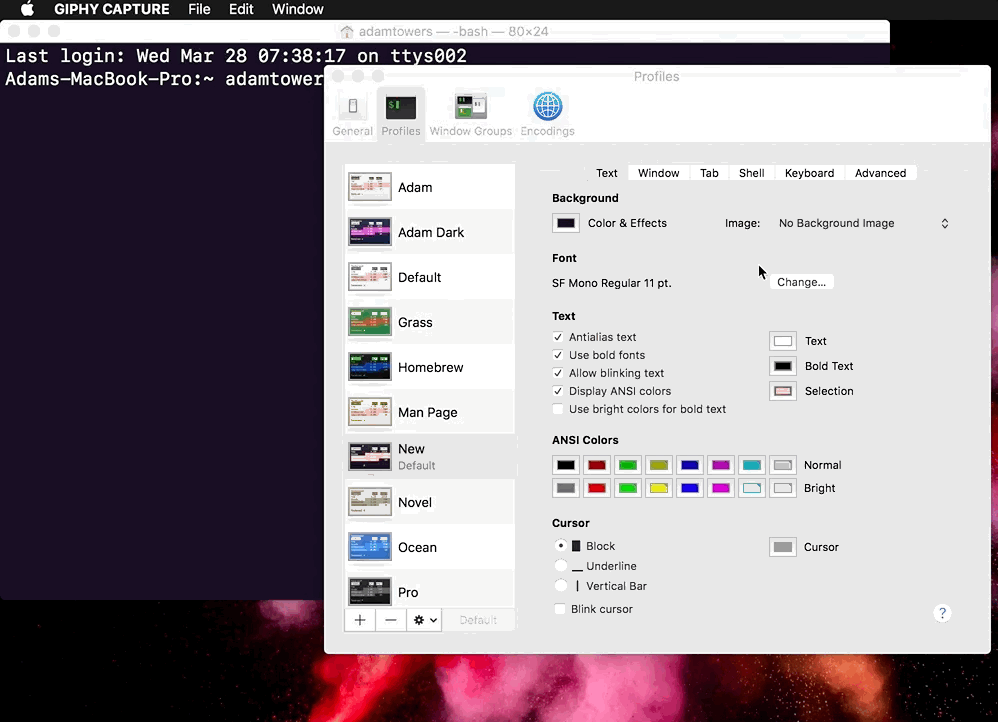998x722 pixels.
Task: Switch to the Keyboard tab
Action: 810,173
